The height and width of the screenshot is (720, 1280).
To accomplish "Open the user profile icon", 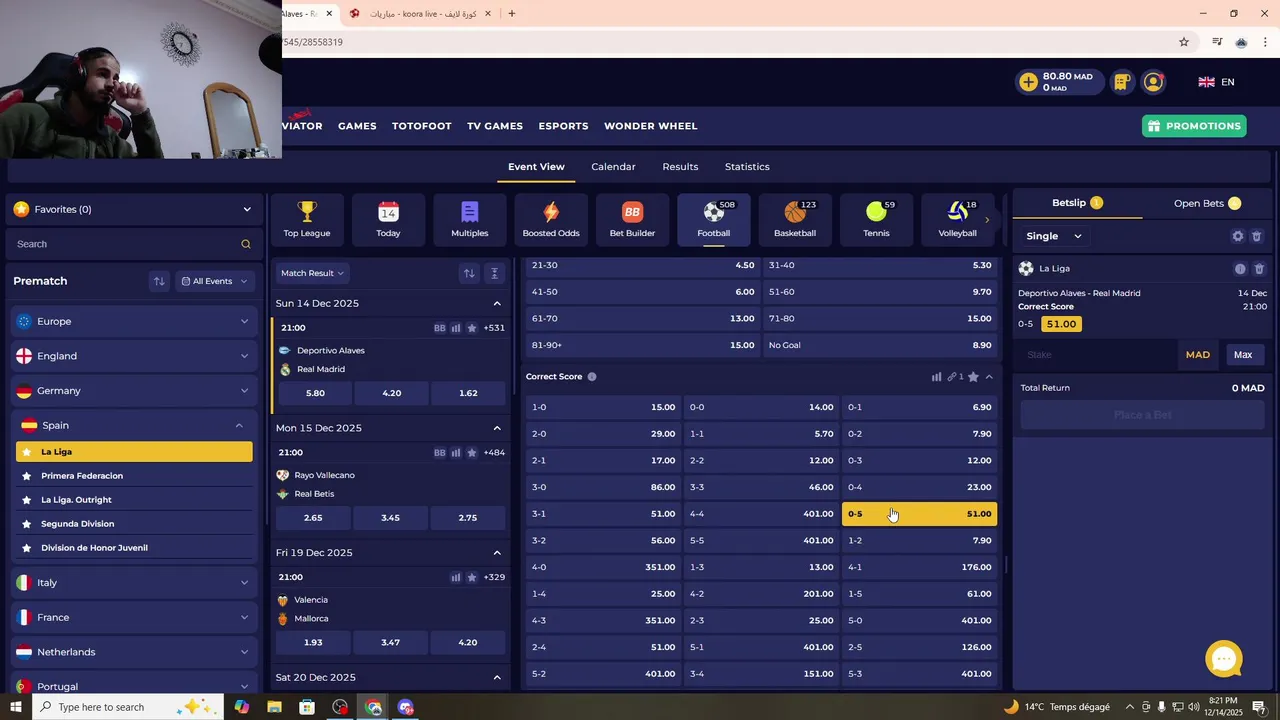I will coord(1154,82).
